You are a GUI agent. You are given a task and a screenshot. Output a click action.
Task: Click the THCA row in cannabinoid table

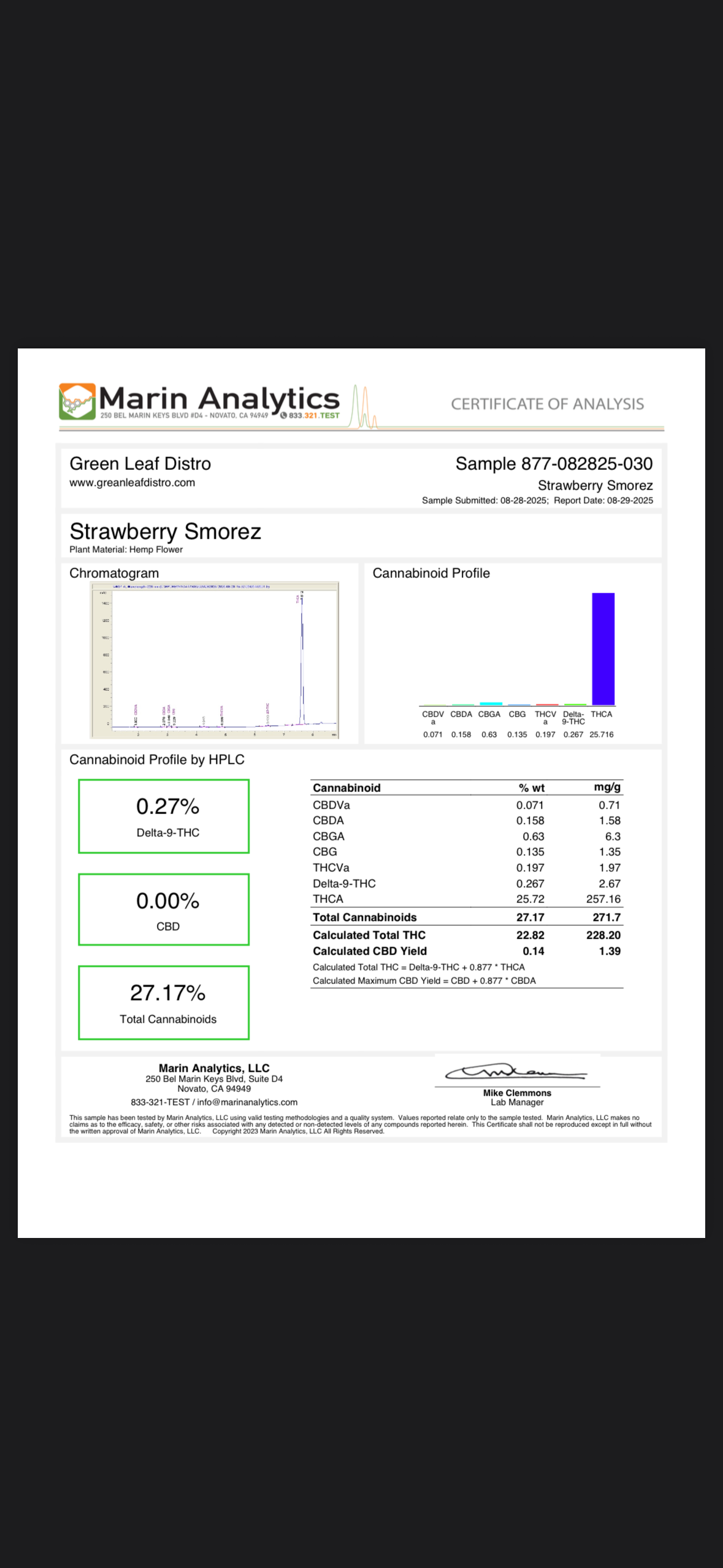467,899
